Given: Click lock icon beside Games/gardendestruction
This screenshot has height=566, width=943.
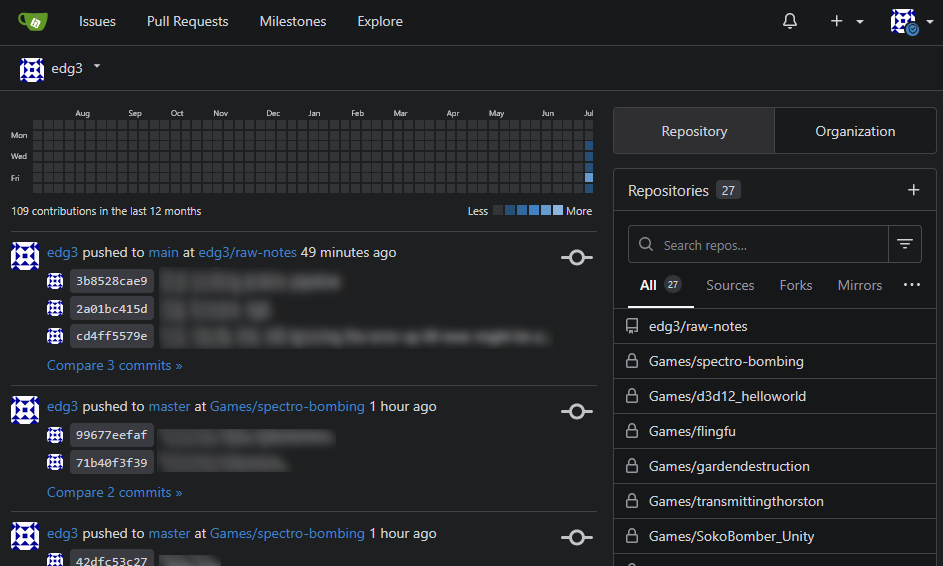Looking at the screenshot, I should click(631, 466).
